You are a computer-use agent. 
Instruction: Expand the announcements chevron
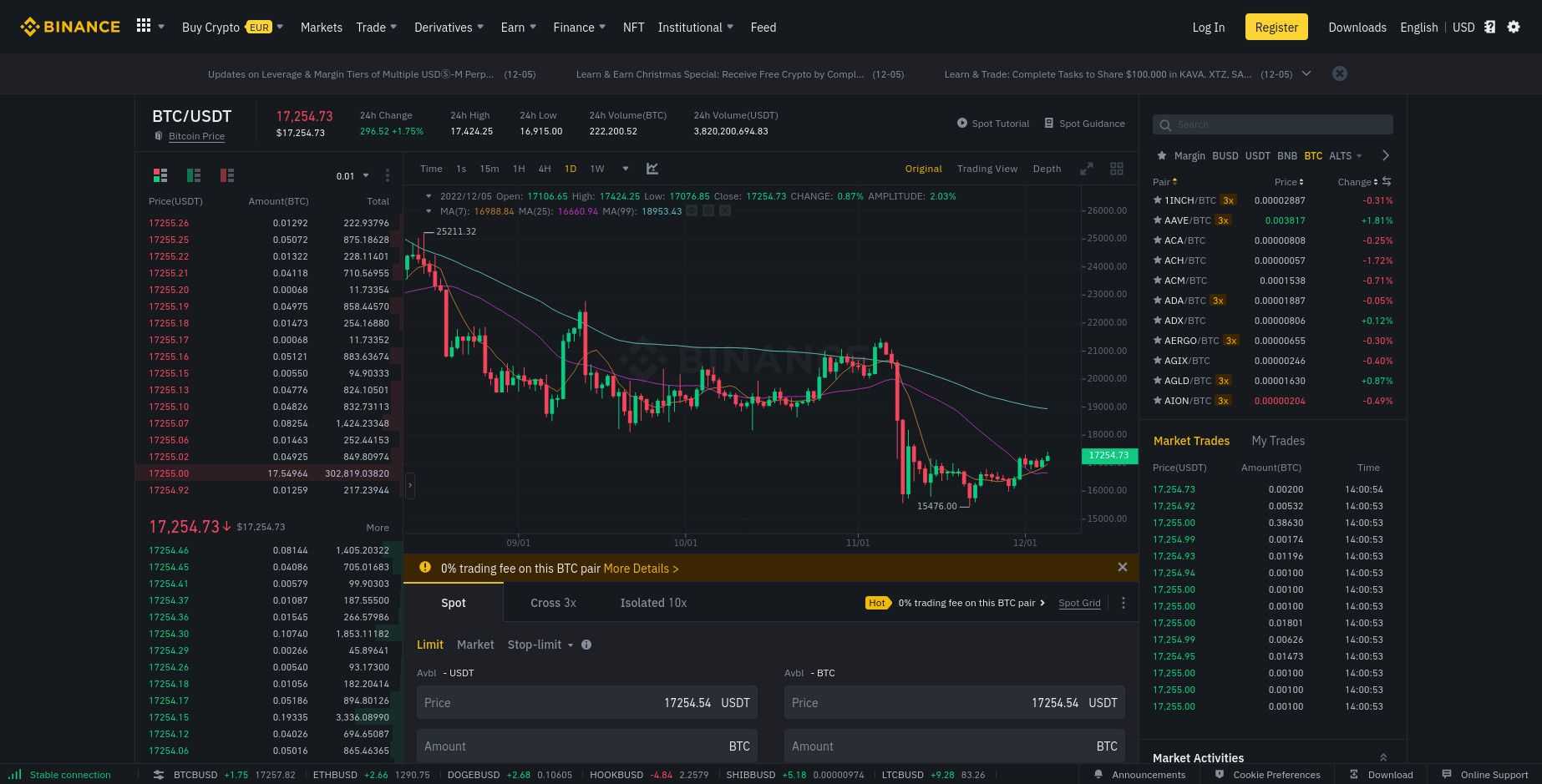(1306, 73)
